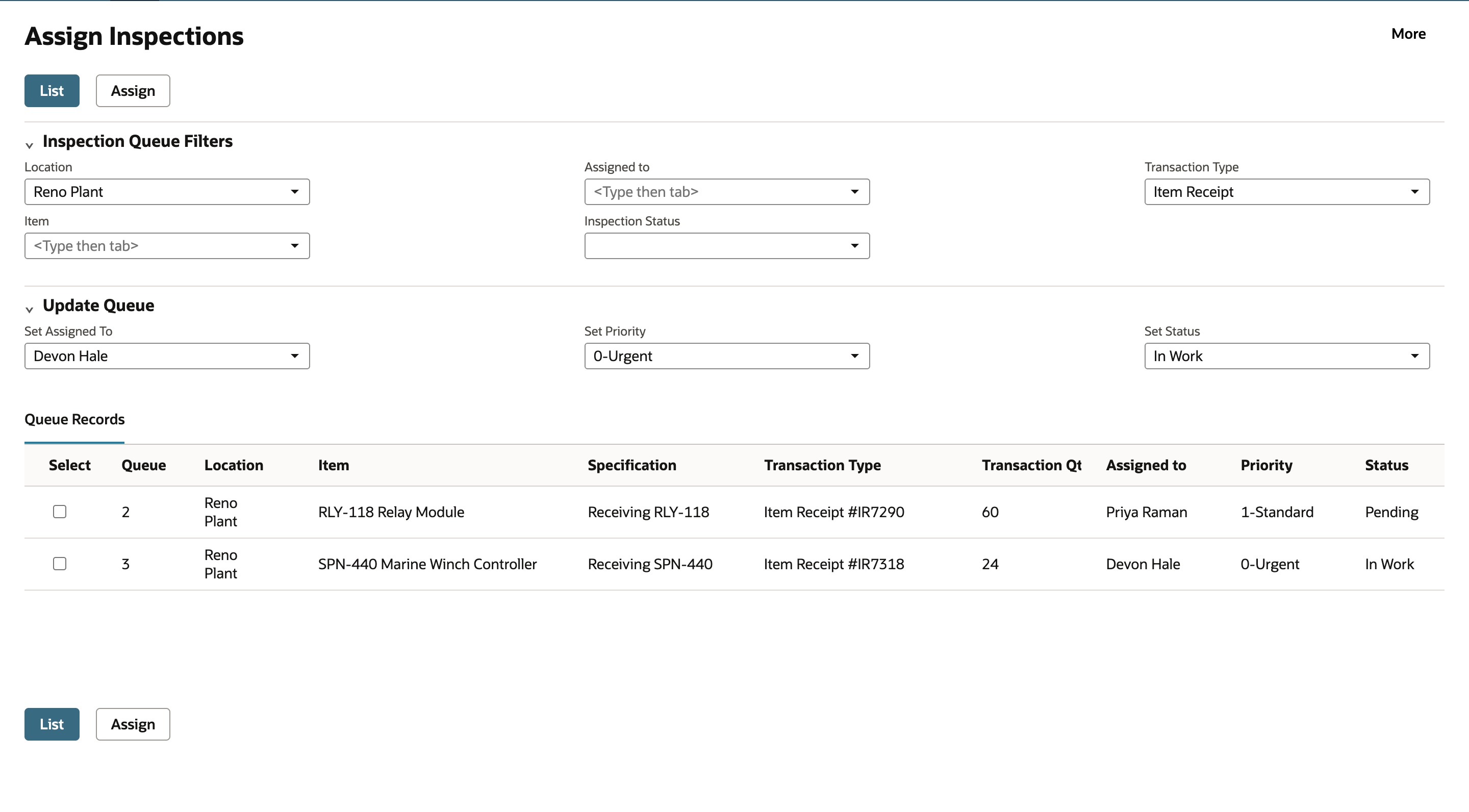Open the Set Status dropdown
This screenshot has width=1469, height=812.
pyautogui.click(x=1287, y=356)
